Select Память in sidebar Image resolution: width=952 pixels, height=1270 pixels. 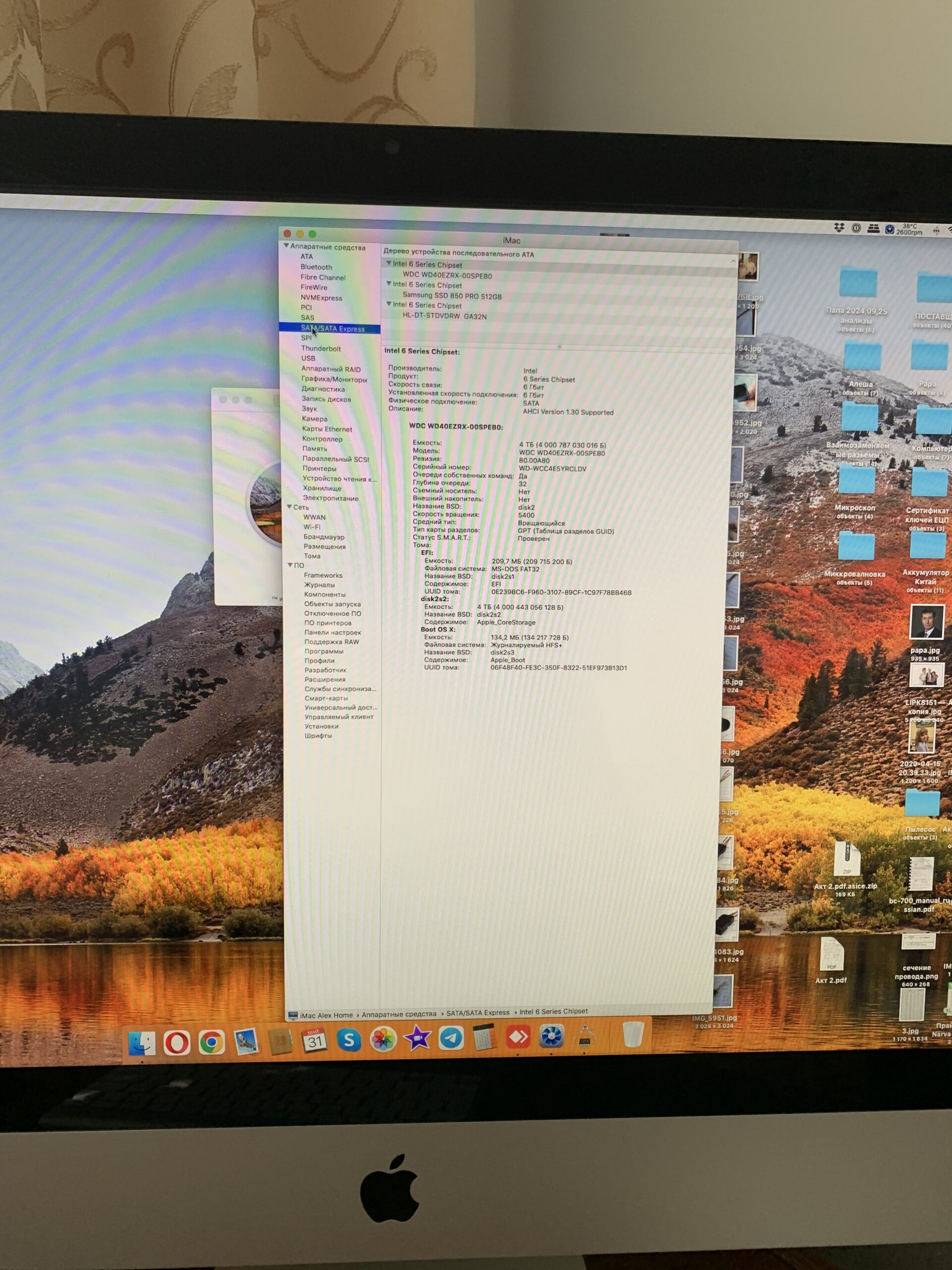tap(314, 448)
